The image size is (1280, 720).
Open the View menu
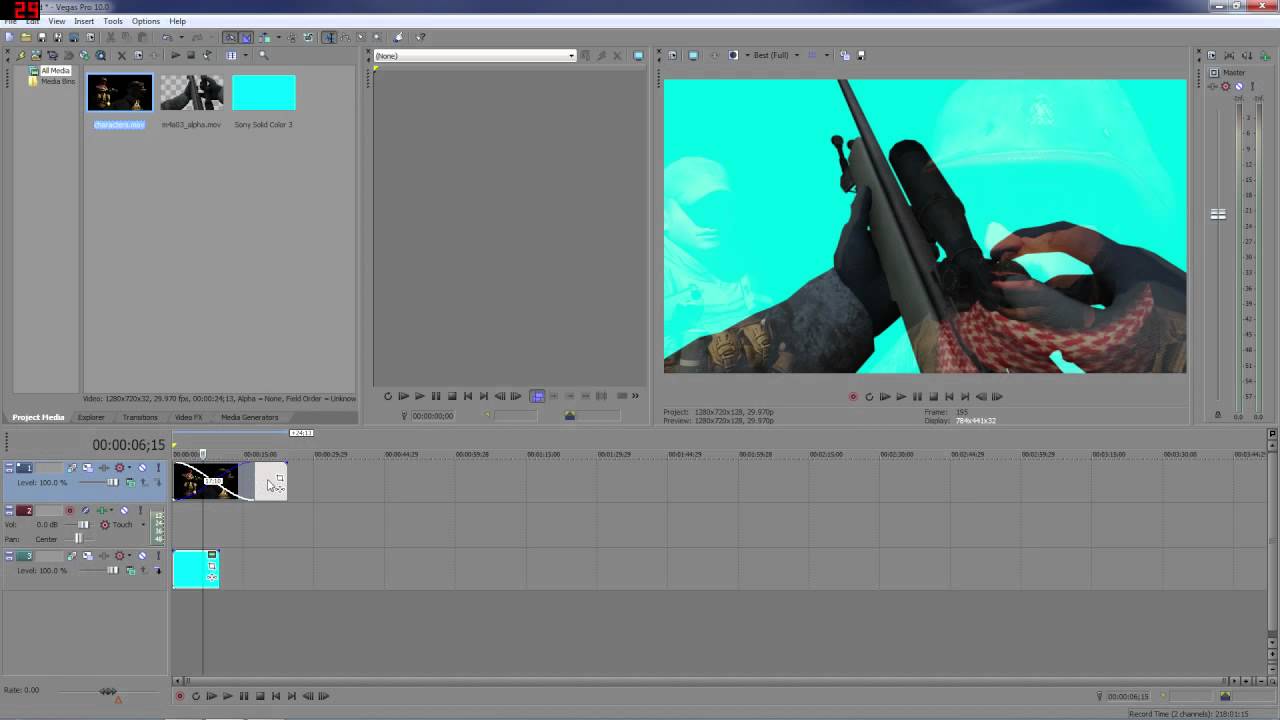tap(57, 21)
